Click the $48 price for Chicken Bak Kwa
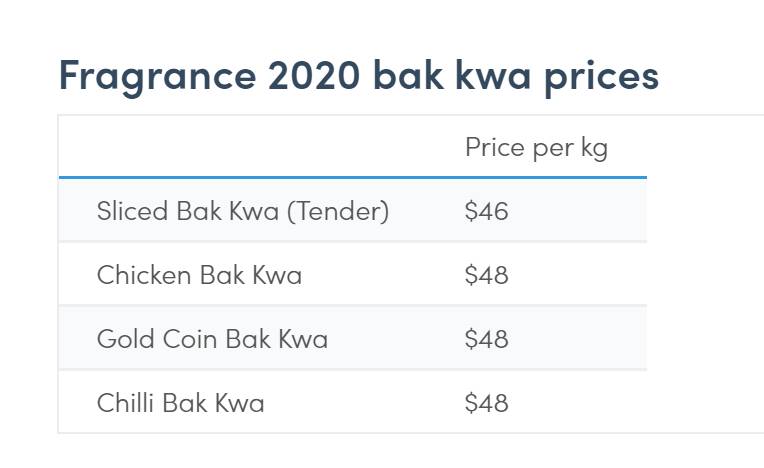Image resolution: width=764 pixels, height=468 pixels. point(487,275)
